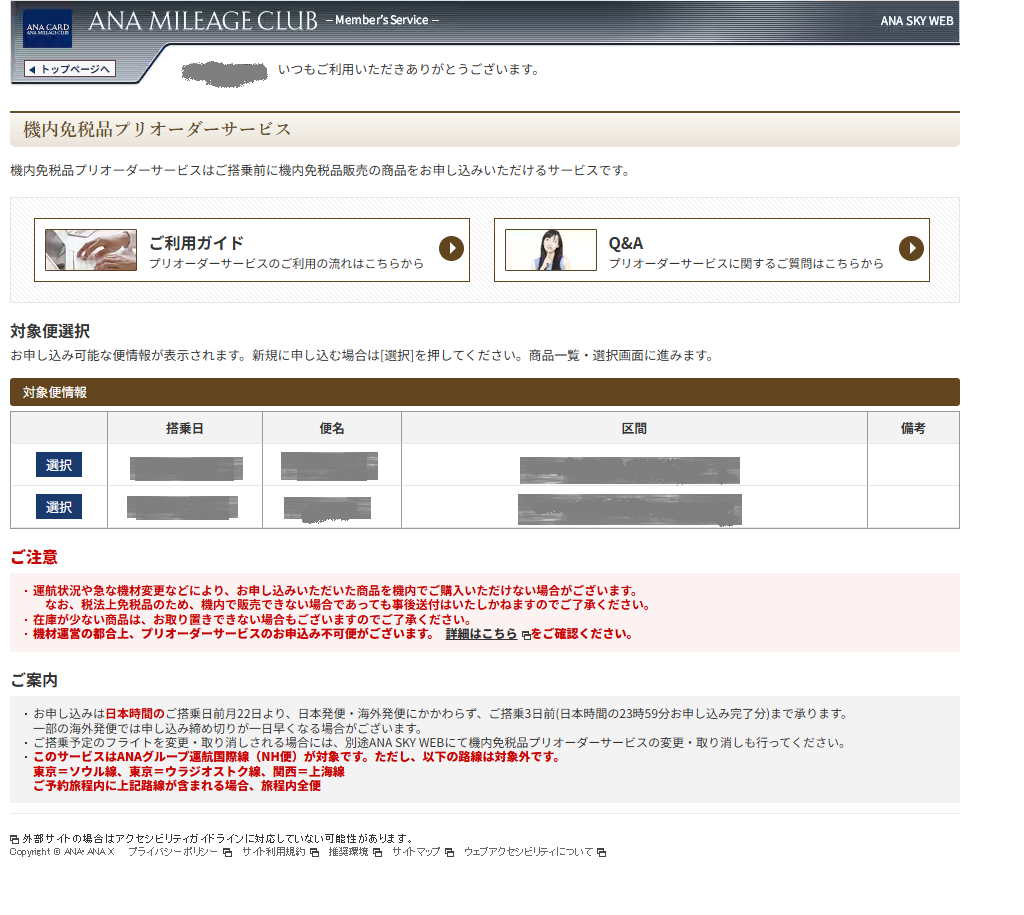The width and height of the screenshot is (1024, 915).
Task: Click the 備考 column header
Action: (913, 428)
